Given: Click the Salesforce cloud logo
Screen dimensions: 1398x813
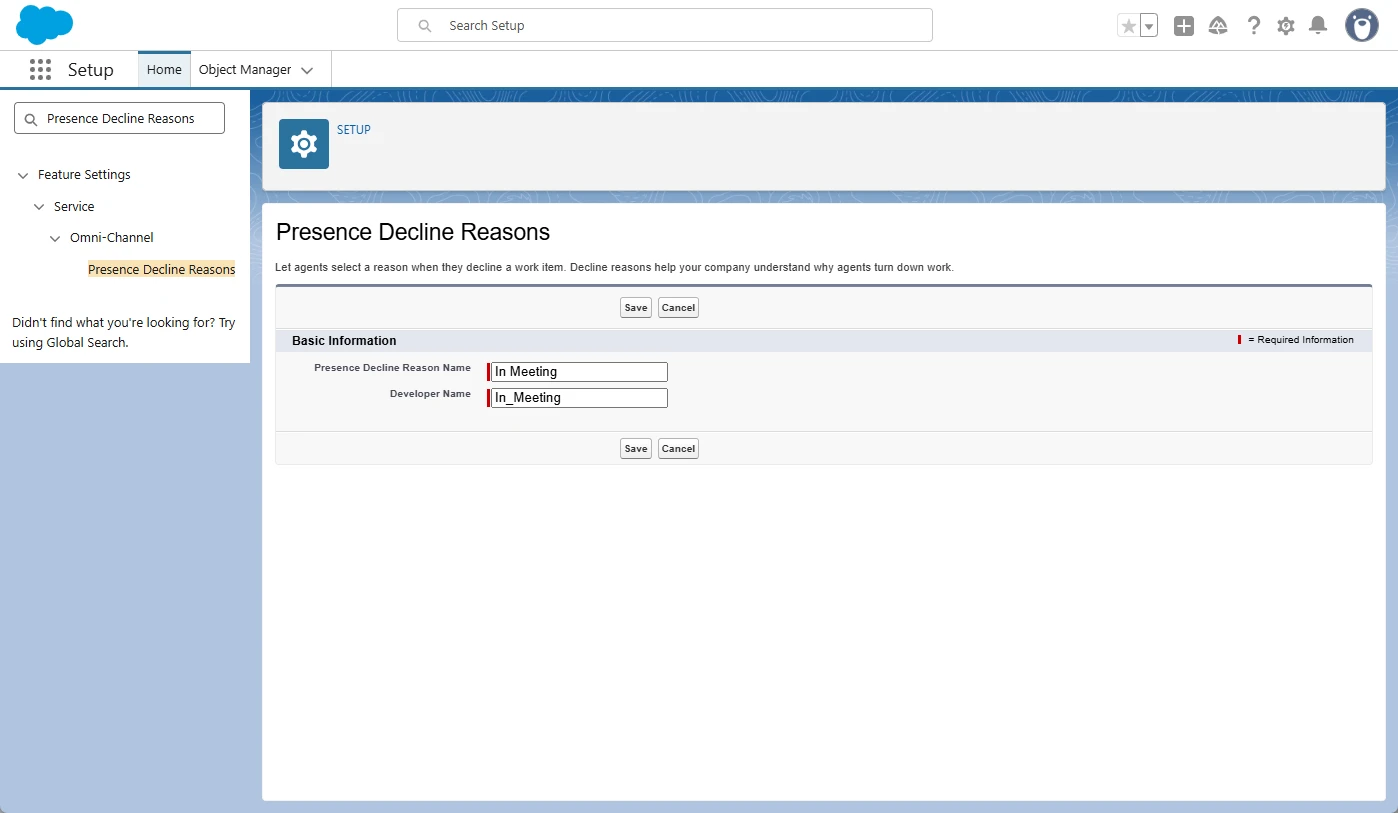Looking at the screenshot, I should click(x=45, y=25).
